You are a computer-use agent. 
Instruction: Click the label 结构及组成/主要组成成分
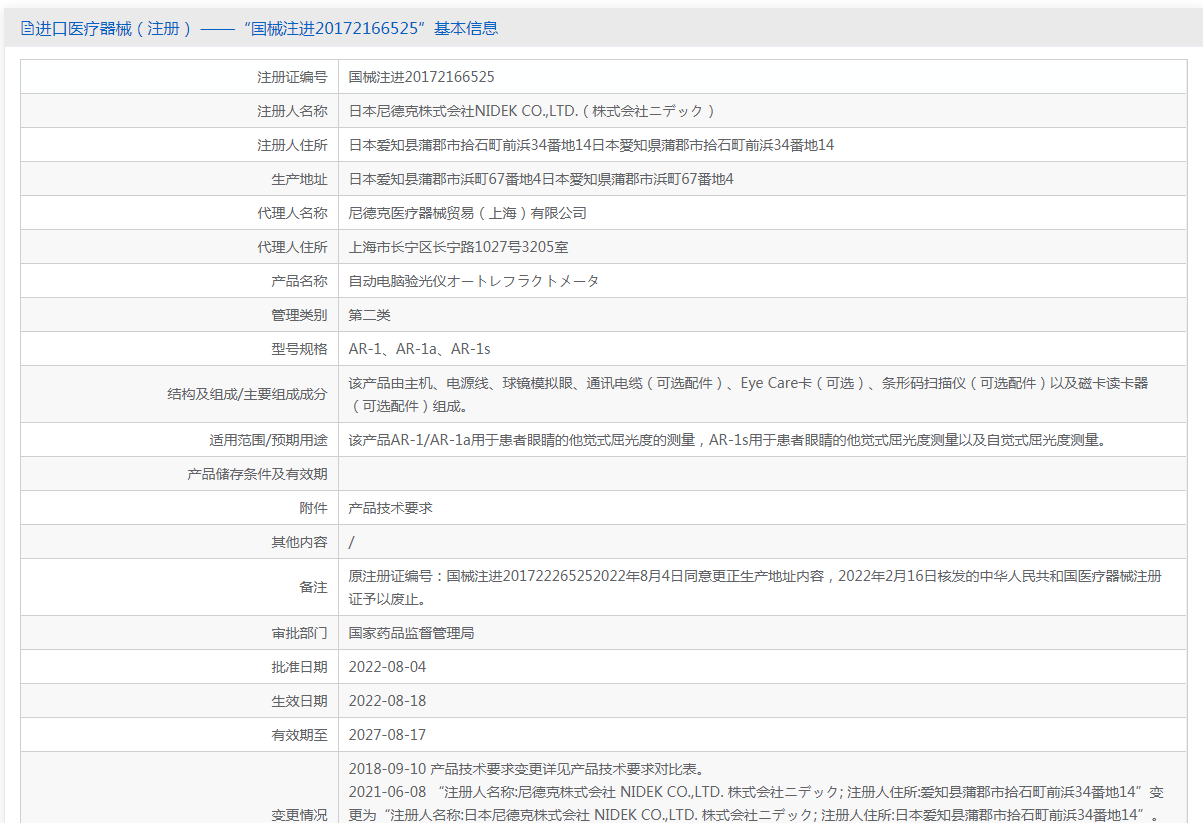[x=247, y=394]
